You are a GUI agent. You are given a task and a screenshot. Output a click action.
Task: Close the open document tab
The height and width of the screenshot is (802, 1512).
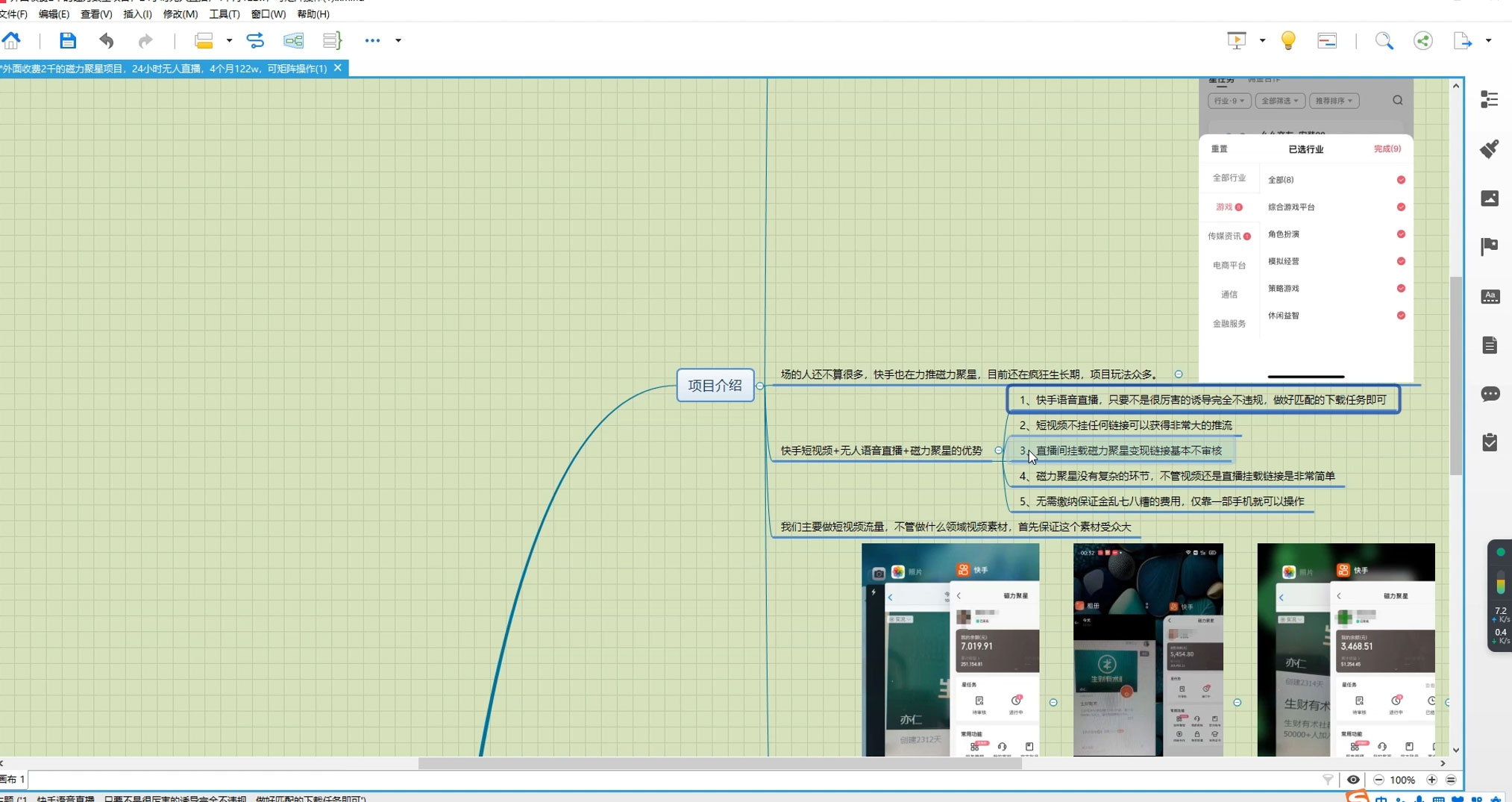[338, 68]
